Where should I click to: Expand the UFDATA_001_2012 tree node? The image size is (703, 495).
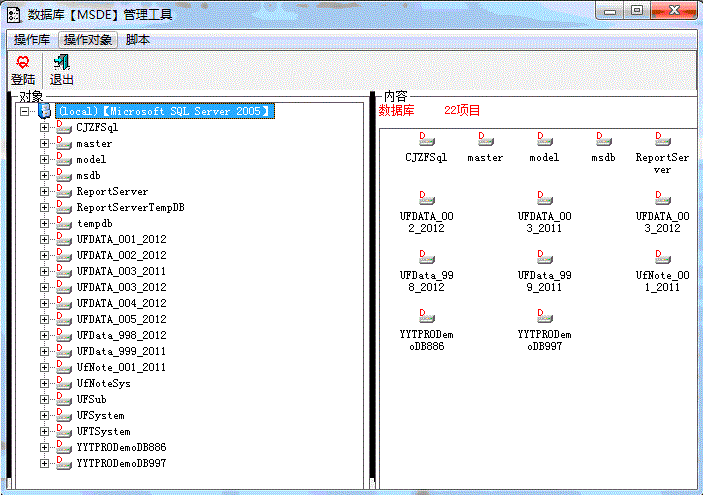coord(44,239)
